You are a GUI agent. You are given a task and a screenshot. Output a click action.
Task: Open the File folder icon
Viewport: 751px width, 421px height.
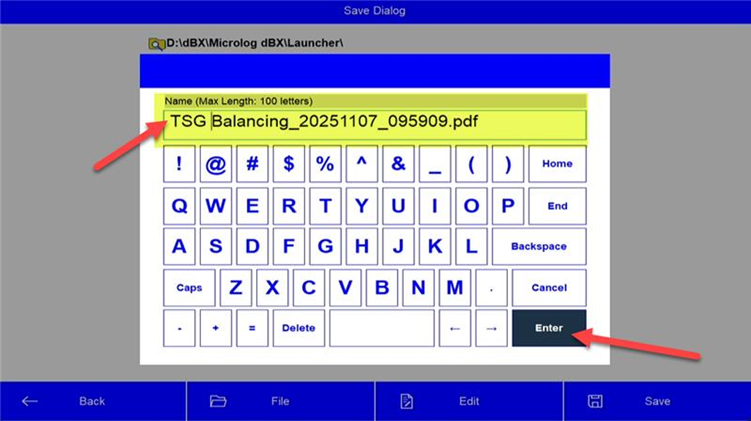click(218, 401)
